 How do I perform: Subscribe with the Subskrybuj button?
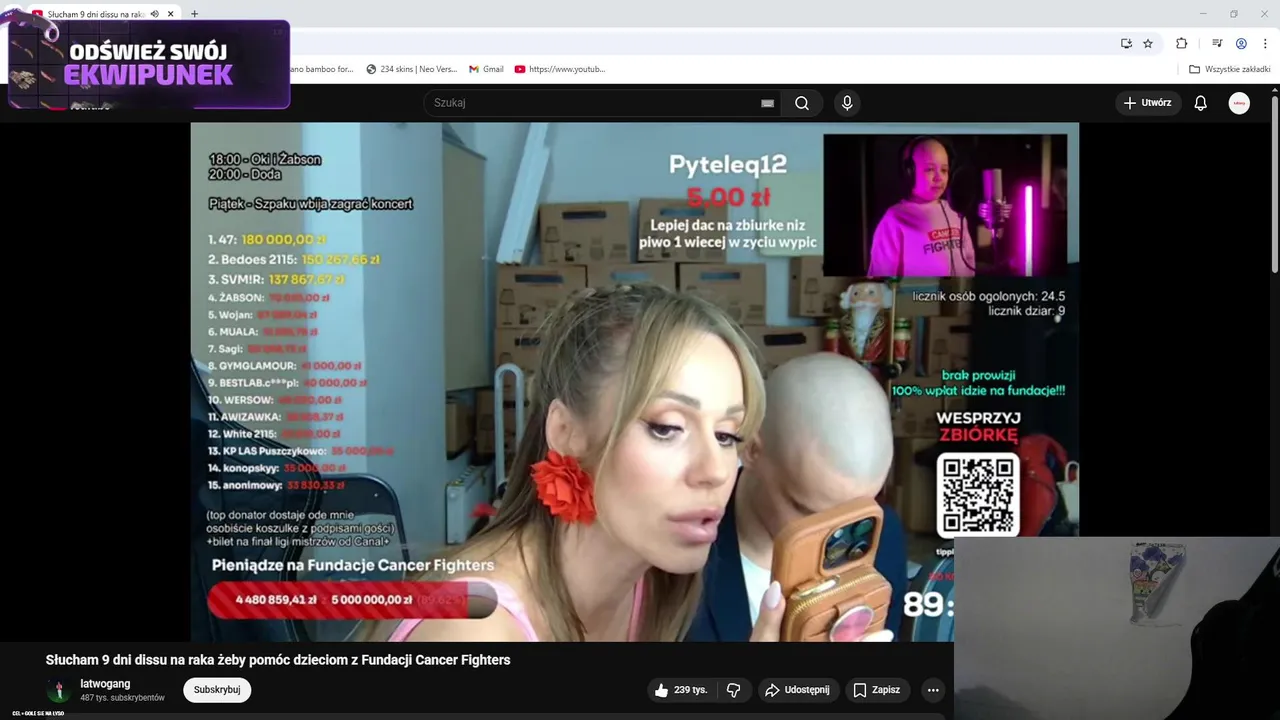click(x=217, y=690)
